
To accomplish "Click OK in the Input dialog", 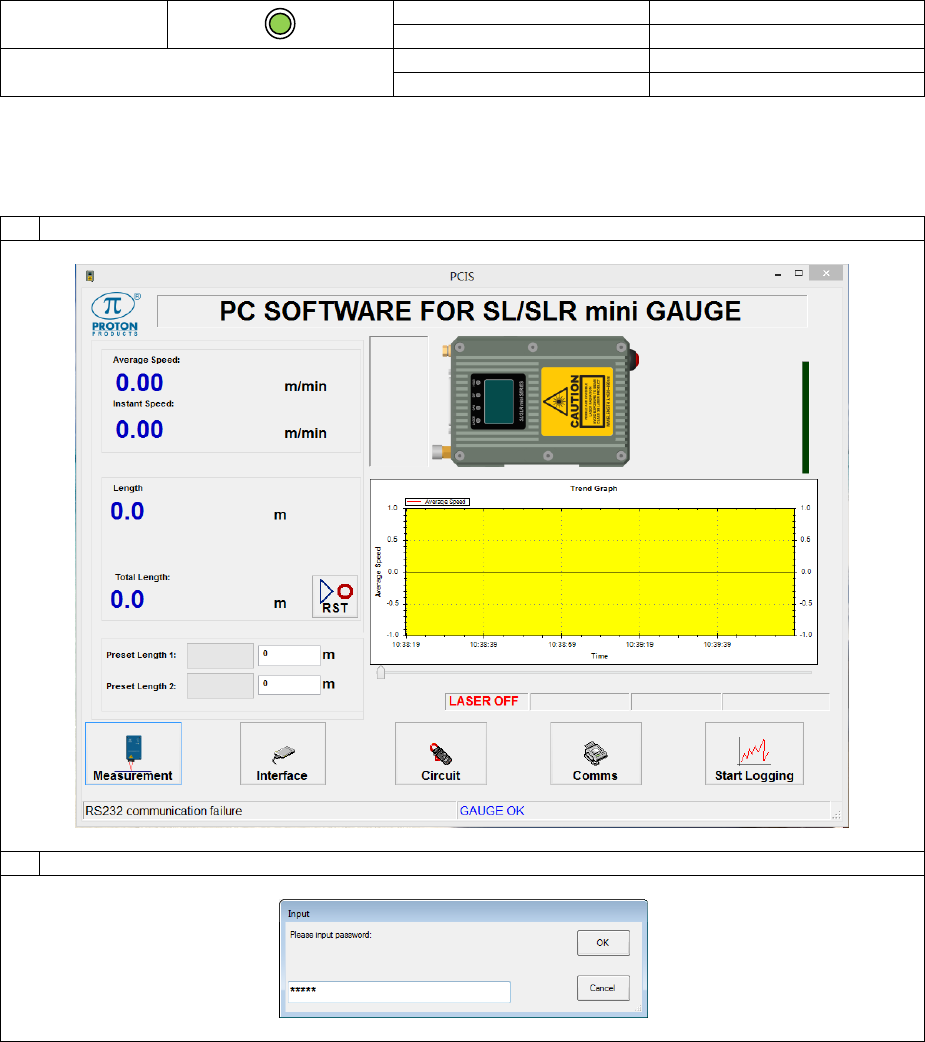I will [x=603, y=942].
